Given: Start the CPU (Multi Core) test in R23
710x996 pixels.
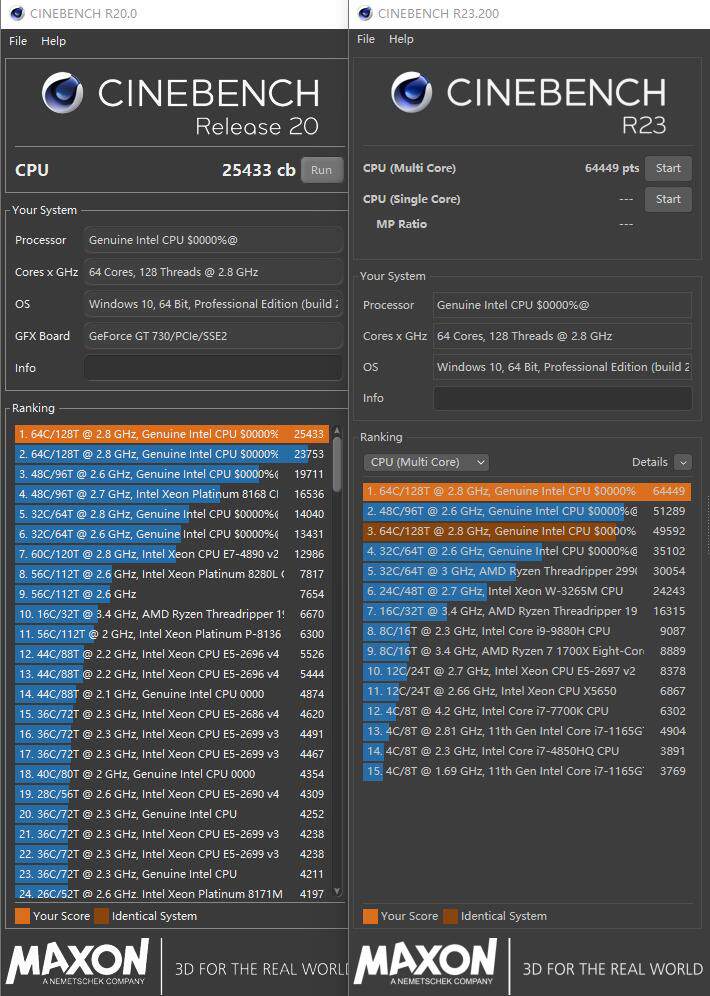Looking at the screenshot, I should coord(668,168).
